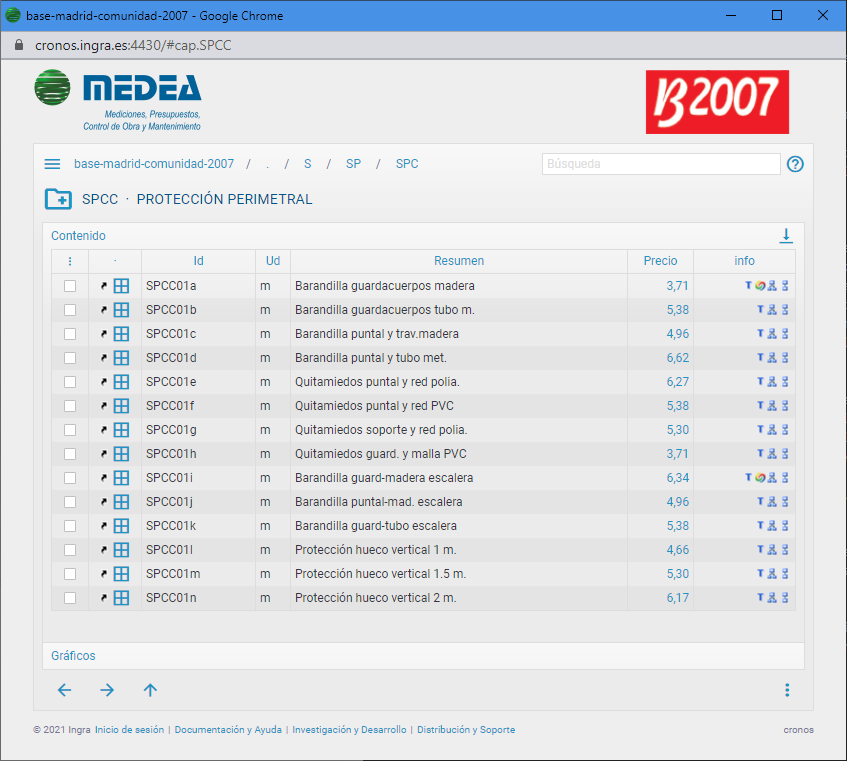Open the column options three-dot menu in the table header
Screen dimensions: 847x761
[x=70, y=261]
